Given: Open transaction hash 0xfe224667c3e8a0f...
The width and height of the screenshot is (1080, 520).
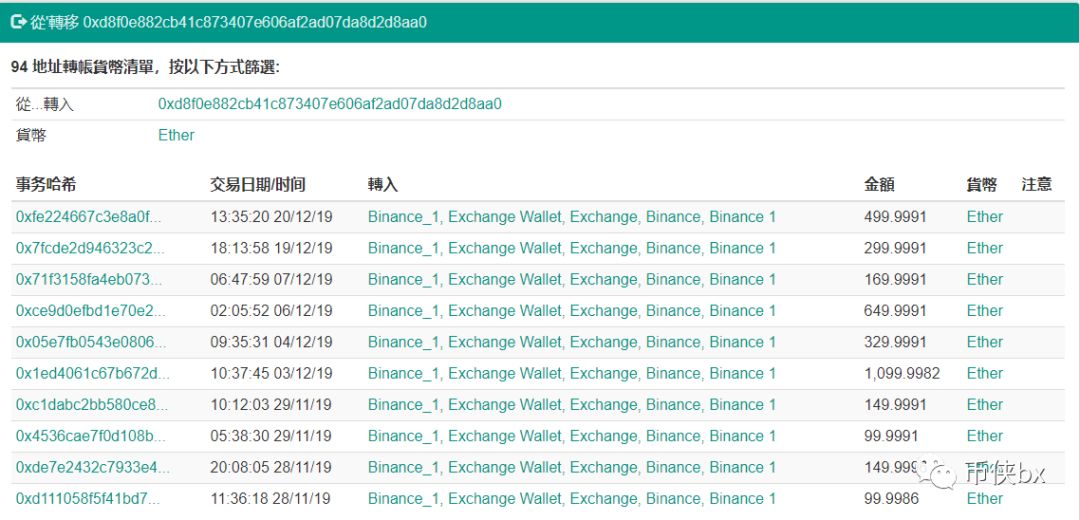Looking at the screenshot, I should pos(88,217).
